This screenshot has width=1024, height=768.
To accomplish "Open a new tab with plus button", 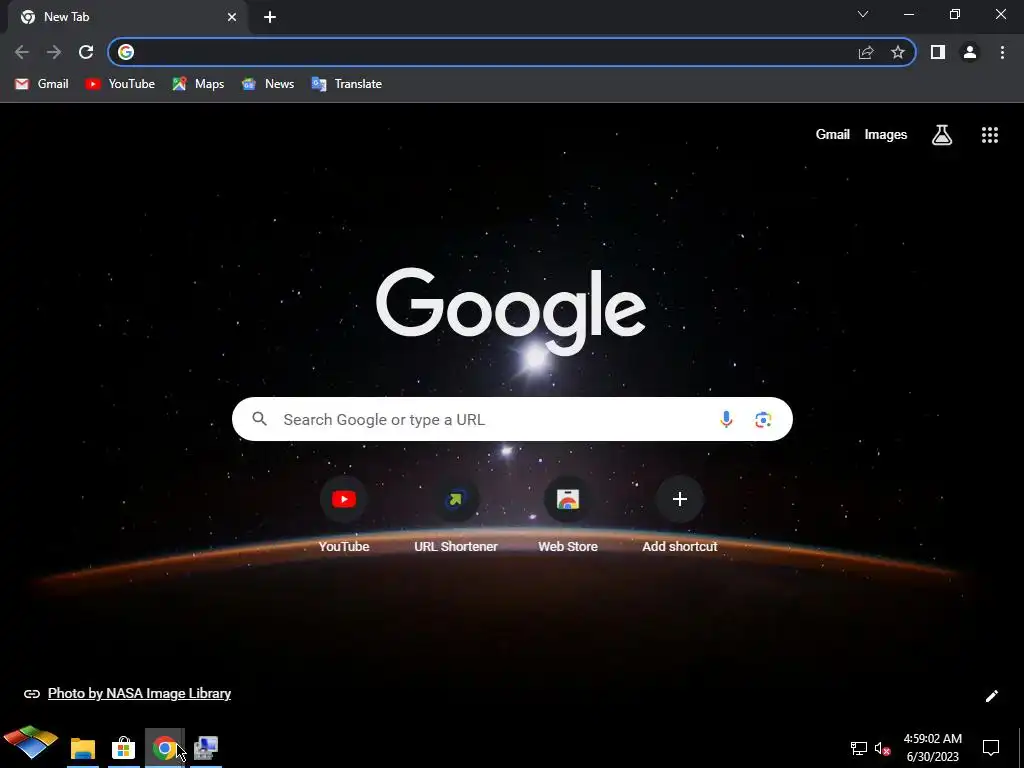I will [270, 17].
